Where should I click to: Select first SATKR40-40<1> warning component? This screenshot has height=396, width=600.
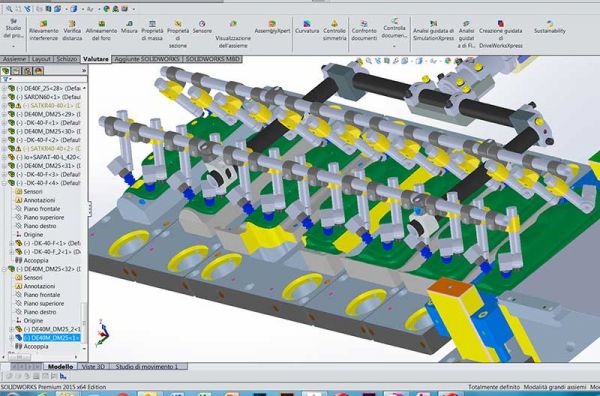(52, 106)
